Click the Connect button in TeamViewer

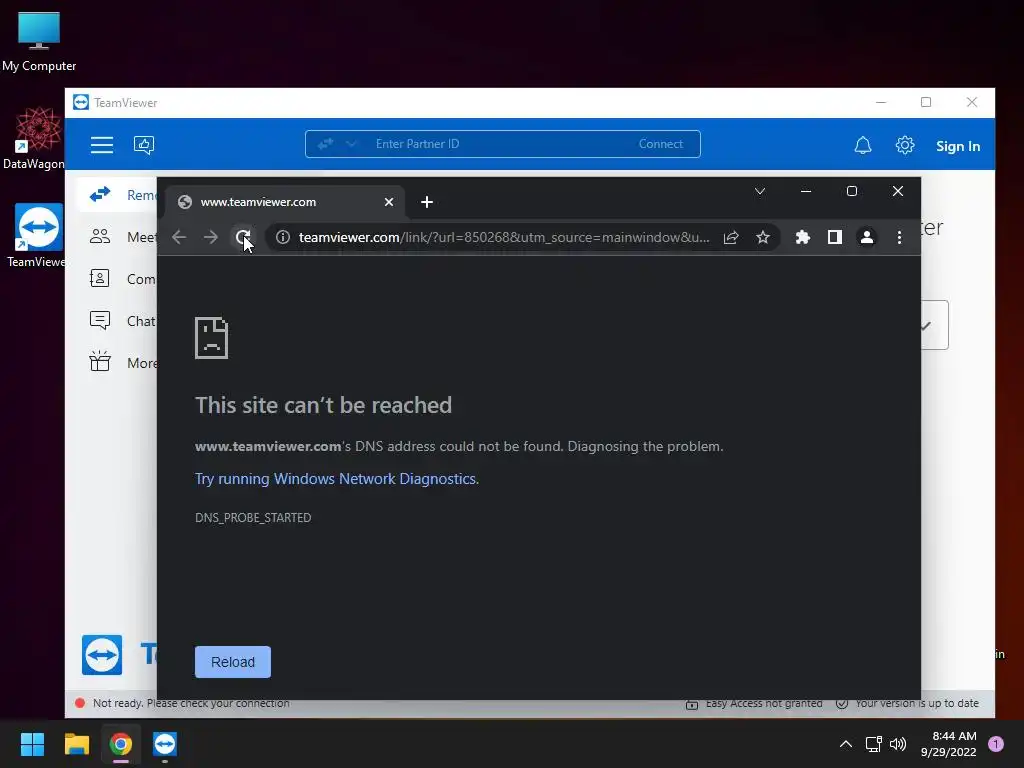(x=660, y=144)
